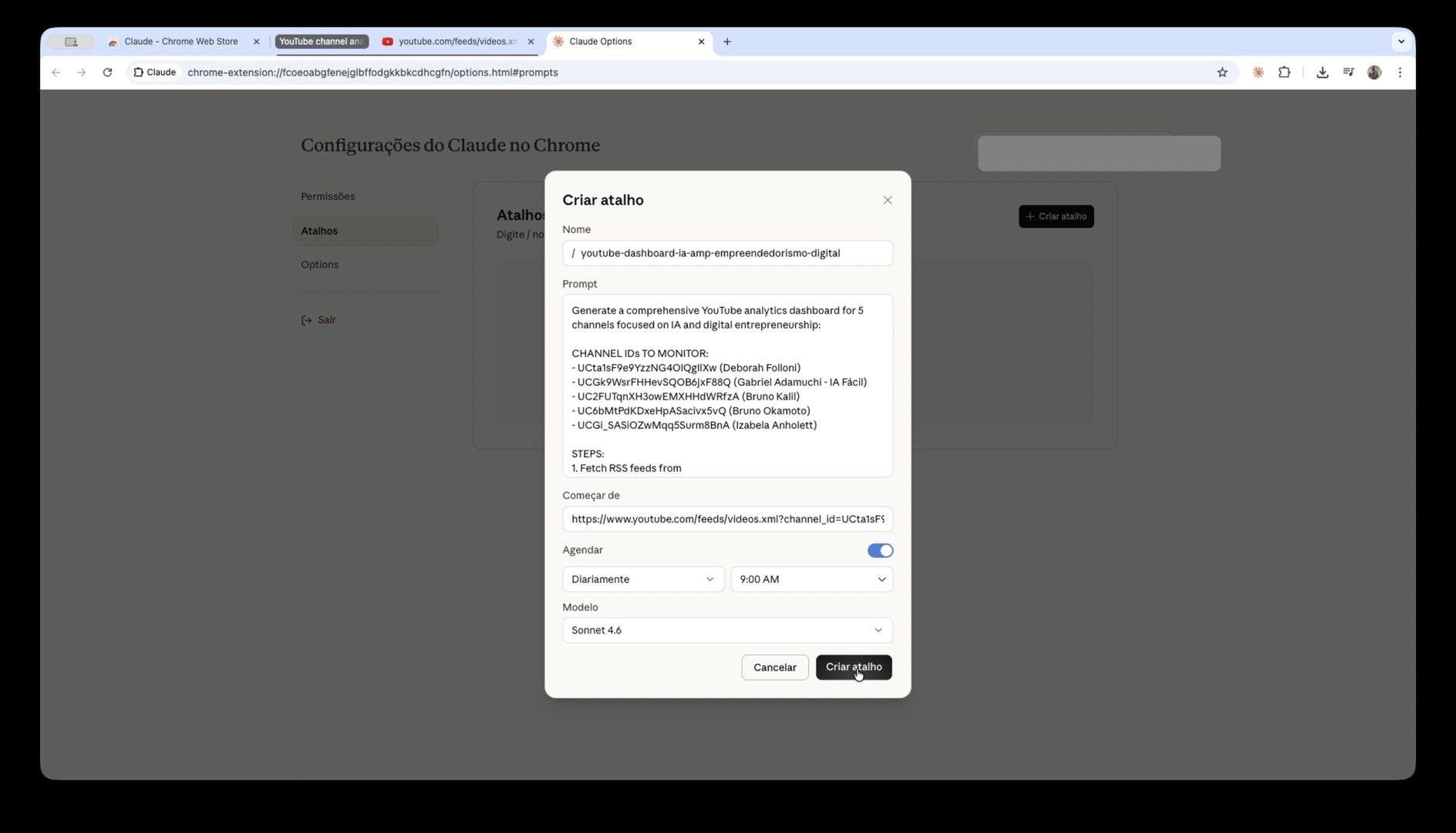This screenshot has width=1456, height=833.
Task: Open the Claude extension icon in toolbar
Action: (1258, 73)
